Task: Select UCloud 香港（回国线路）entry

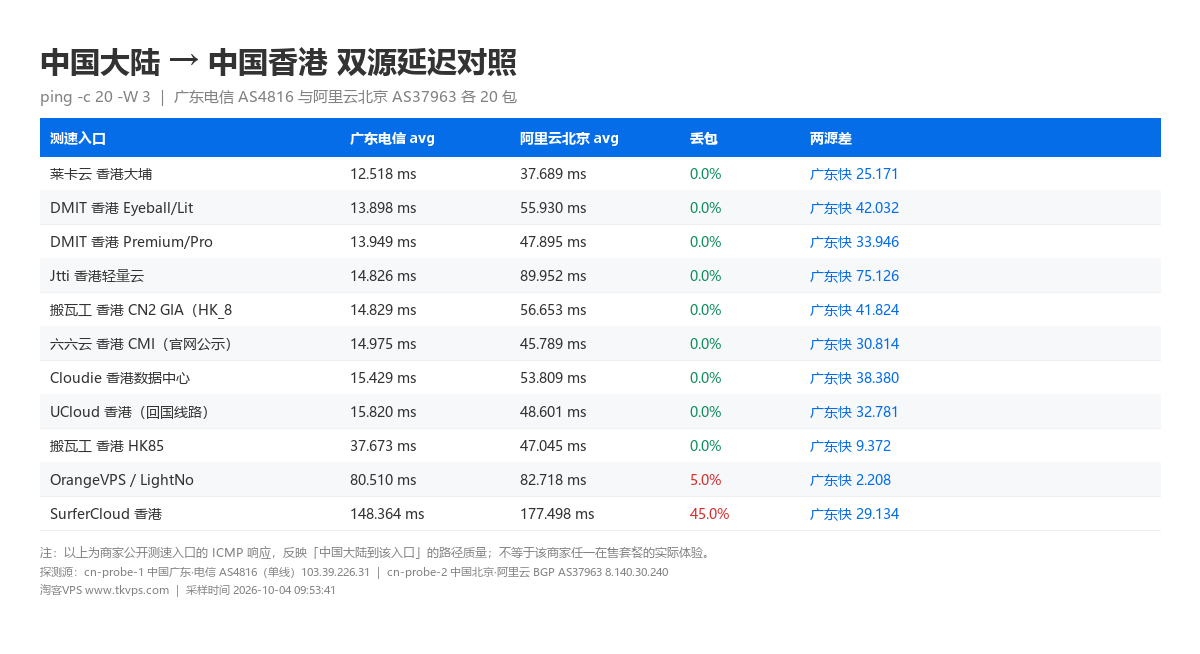Action: [130, 412]
